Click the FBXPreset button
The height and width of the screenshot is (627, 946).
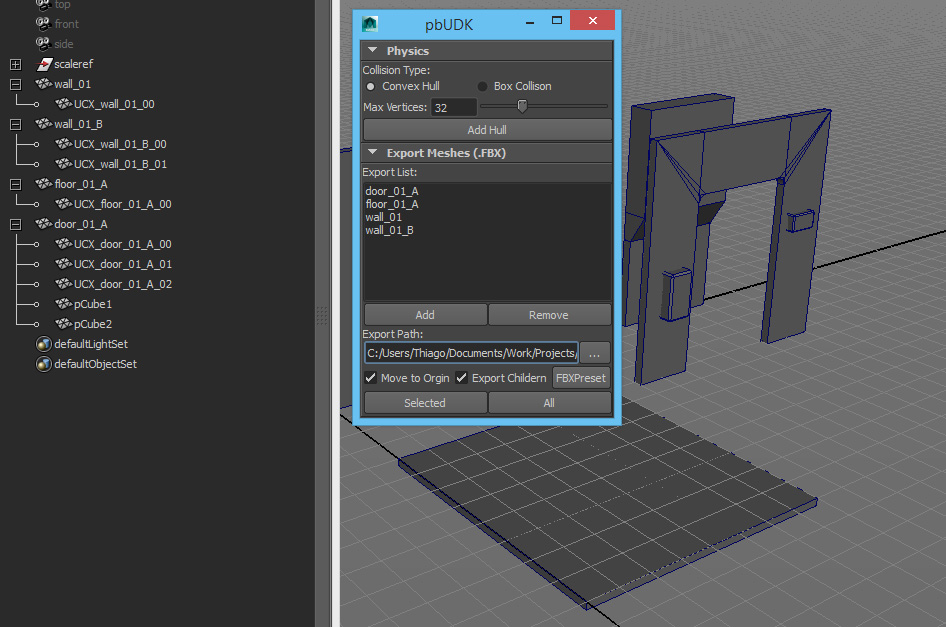pyautogui.click(x=580, y=378)
